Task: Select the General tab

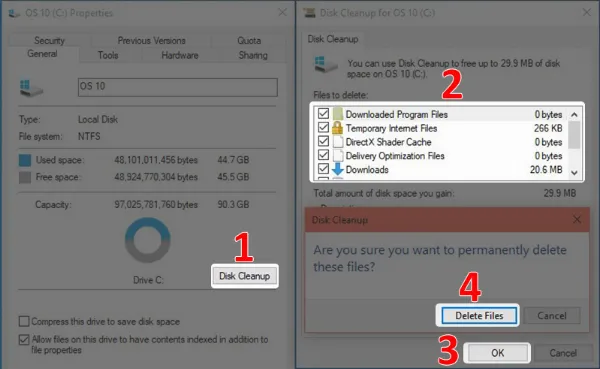Action: pyautogui.click(x=42, y=54)
